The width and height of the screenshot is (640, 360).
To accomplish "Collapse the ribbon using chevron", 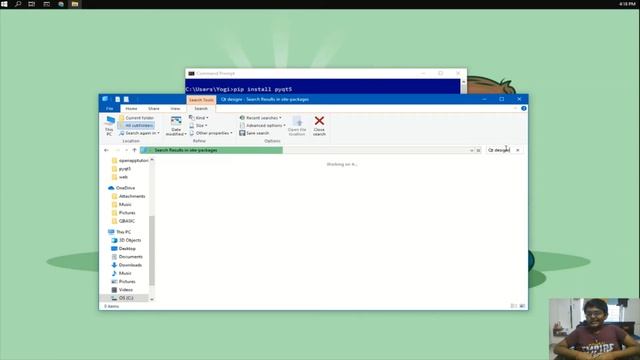I will click(x=516, y=108).
